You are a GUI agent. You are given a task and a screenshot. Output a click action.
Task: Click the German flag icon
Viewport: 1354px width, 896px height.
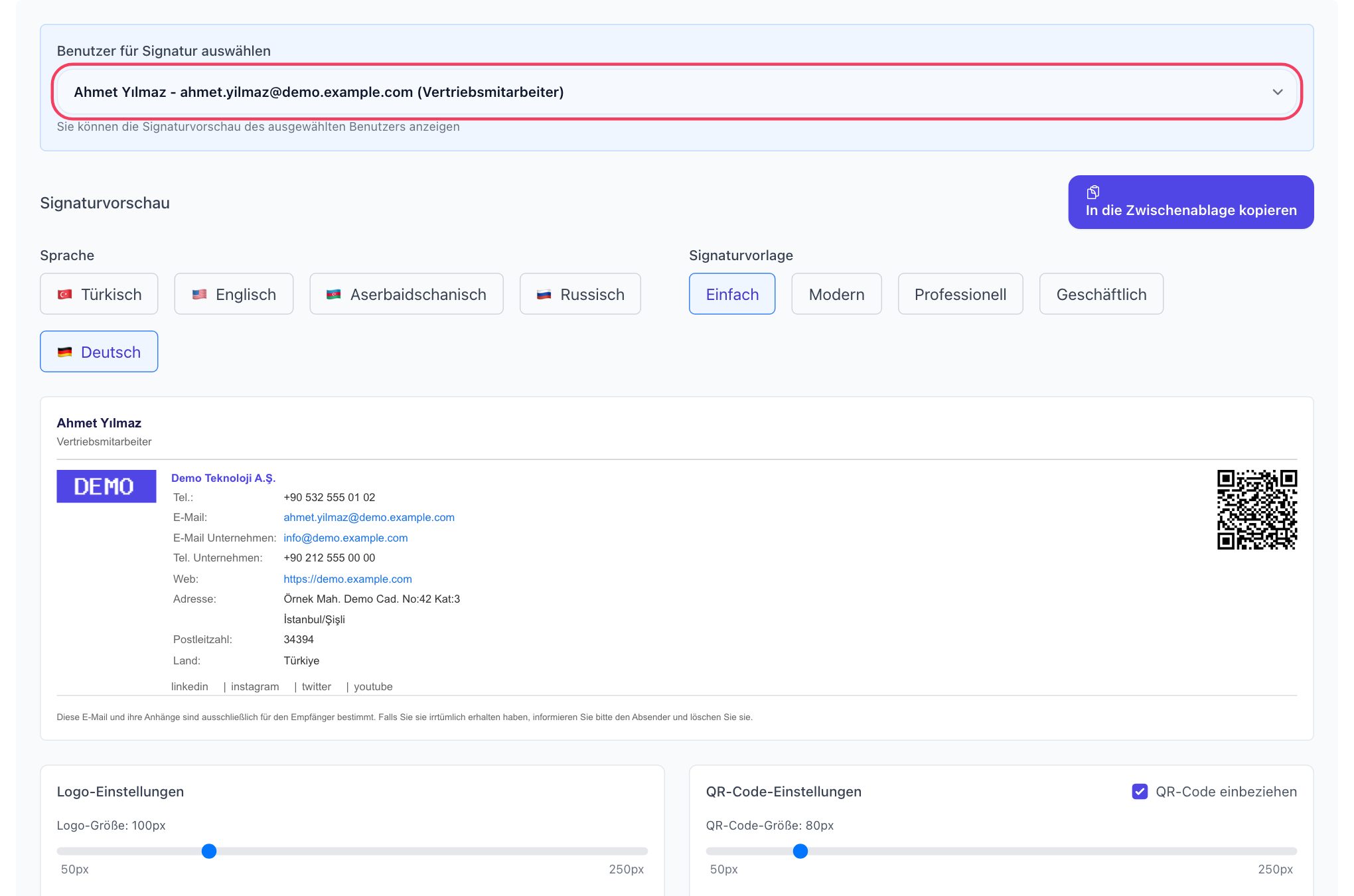coord(64,352)
